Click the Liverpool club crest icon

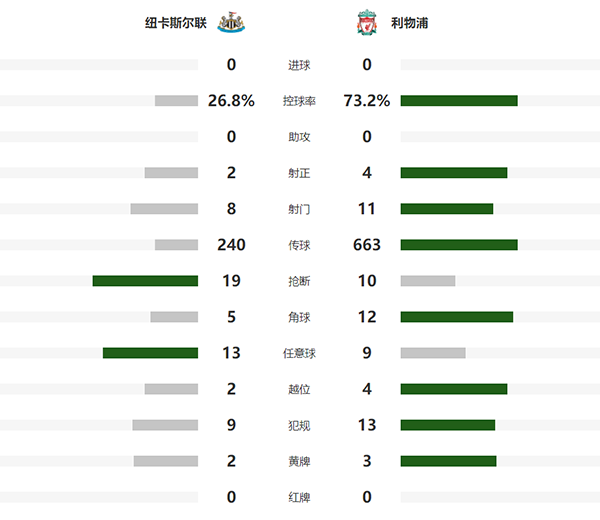tap(368, 22)
